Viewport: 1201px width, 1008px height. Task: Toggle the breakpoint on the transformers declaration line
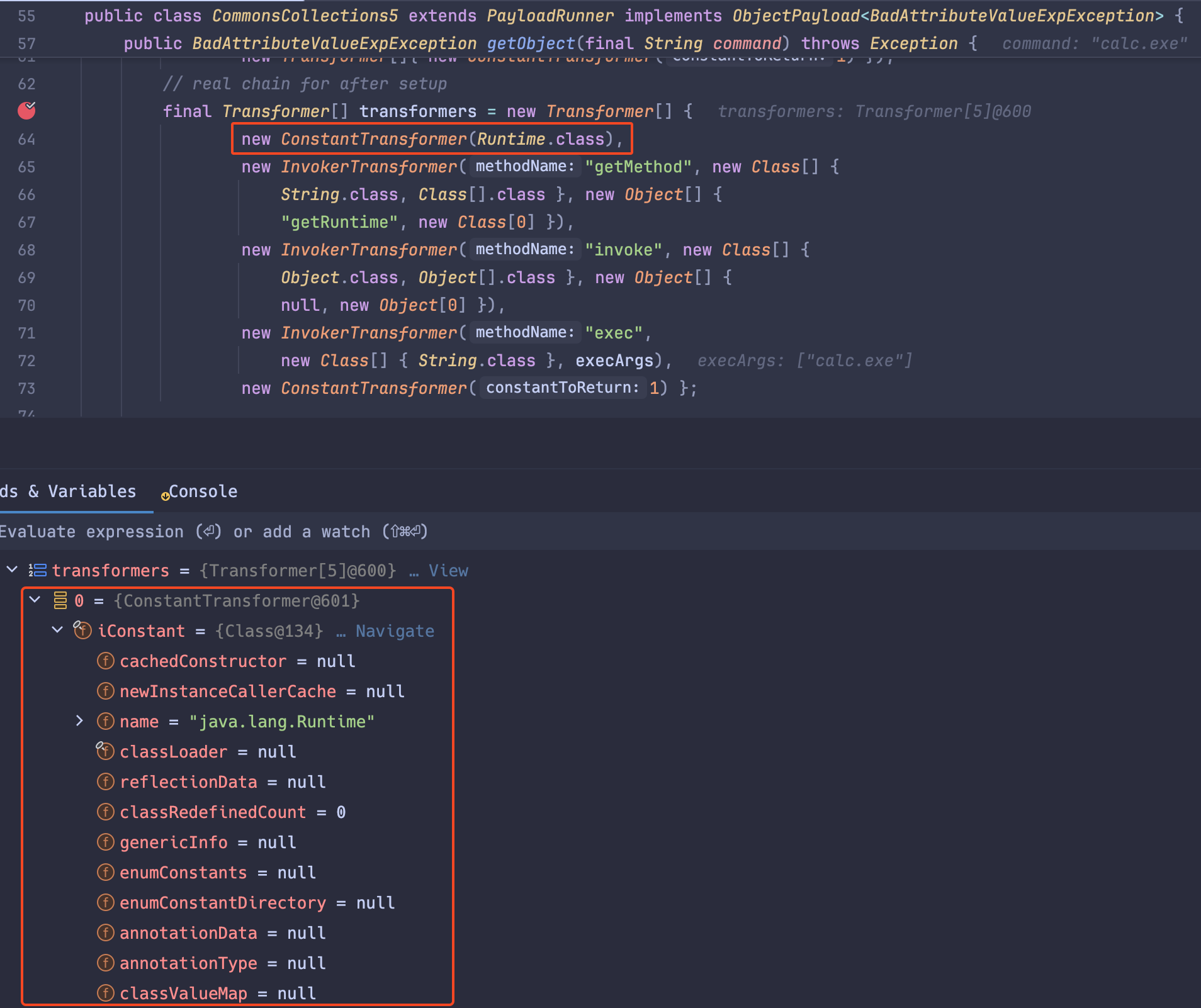coord(26,110)
